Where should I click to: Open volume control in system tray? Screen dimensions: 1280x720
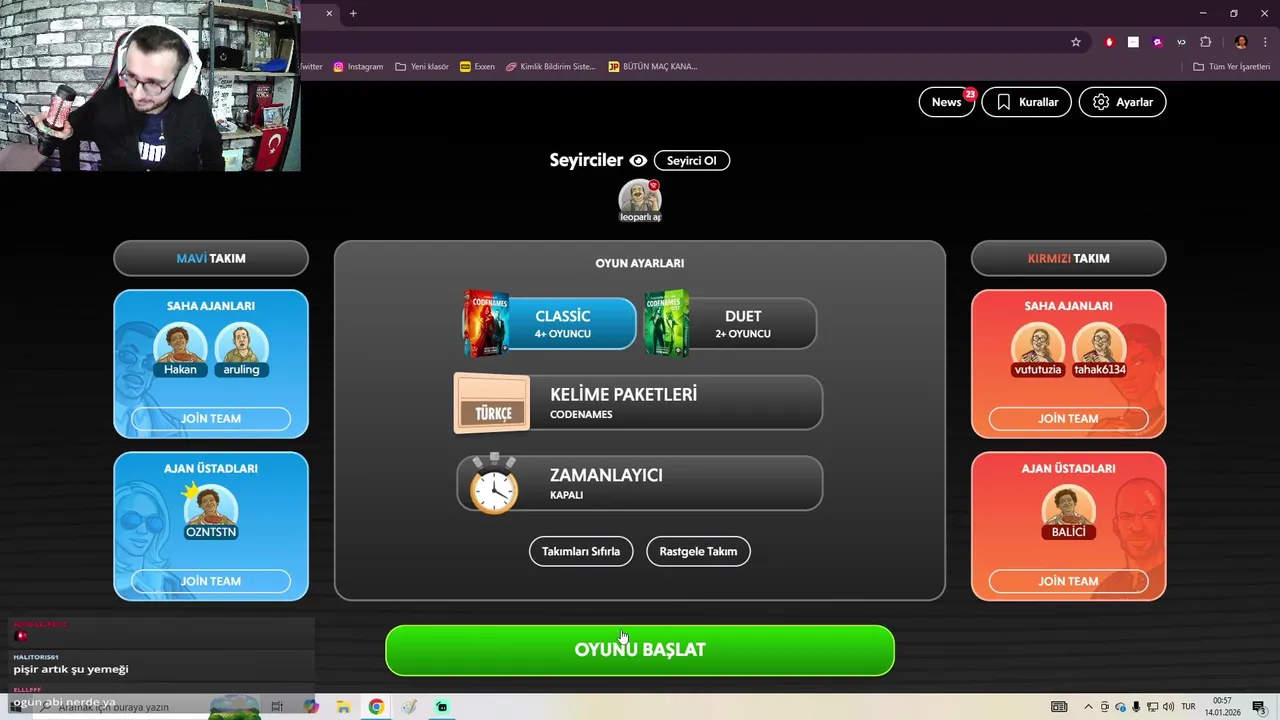click(1168, 707)
